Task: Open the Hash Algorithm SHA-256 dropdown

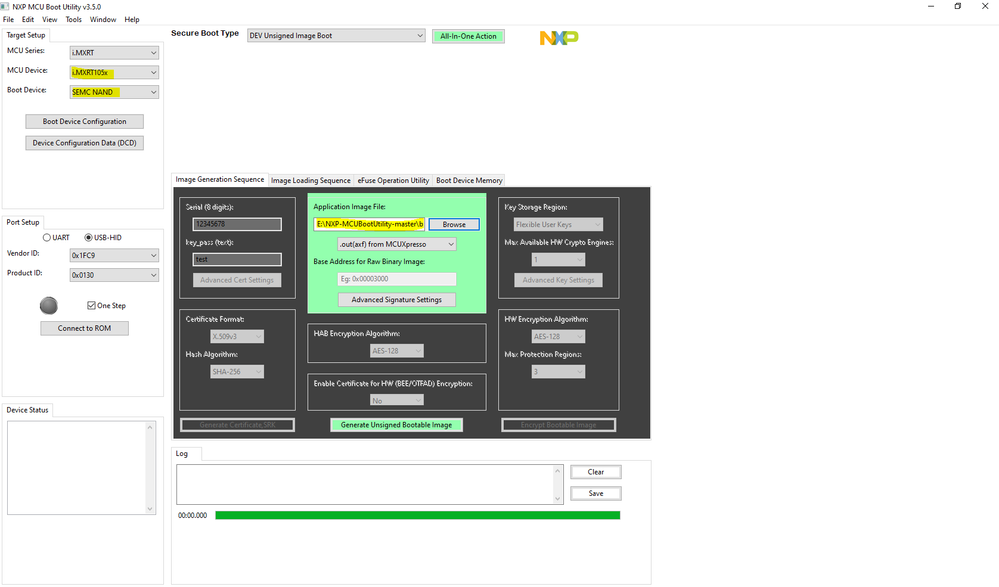Action: point(237,372)
